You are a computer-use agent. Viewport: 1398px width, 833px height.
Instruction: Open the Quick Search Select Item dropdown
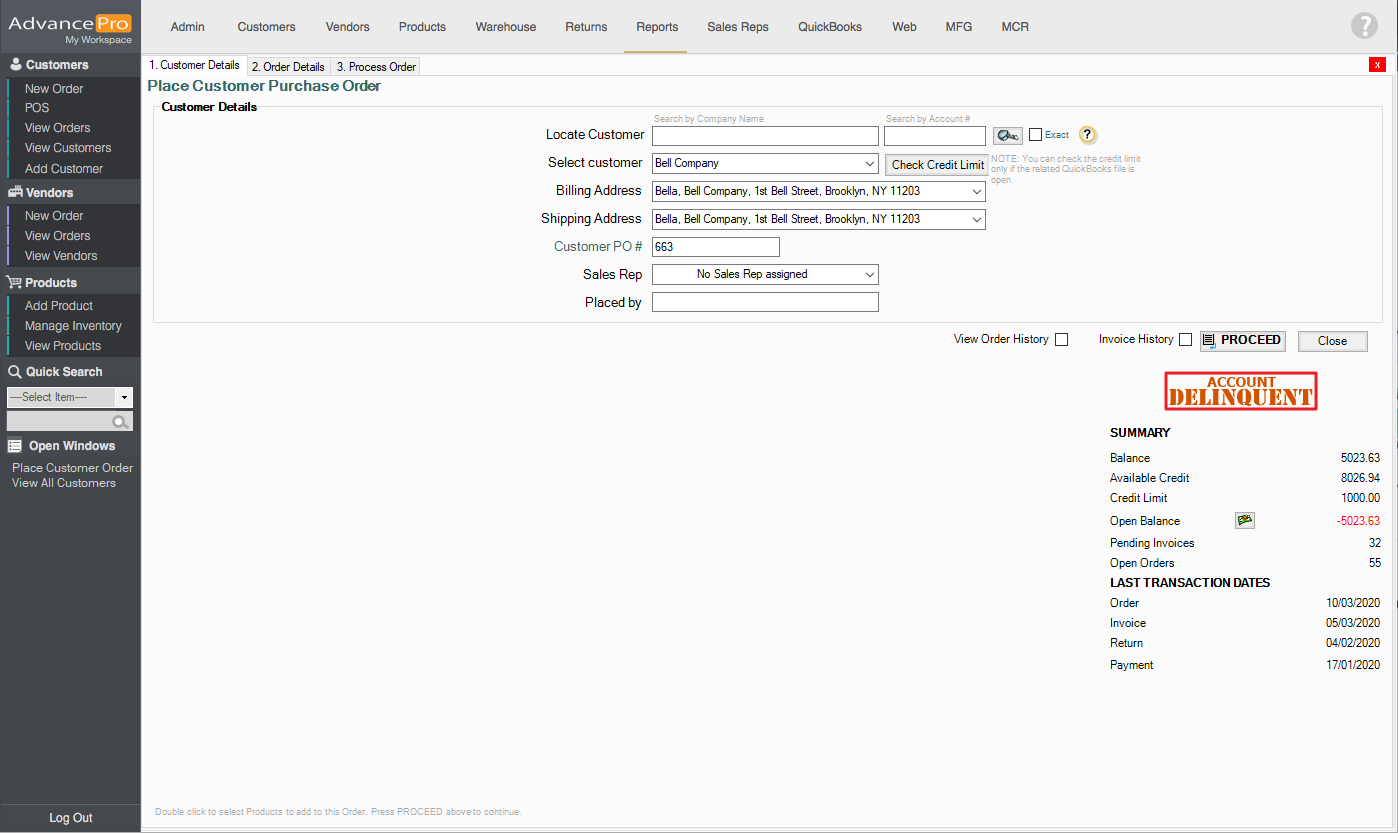[124, 397]
